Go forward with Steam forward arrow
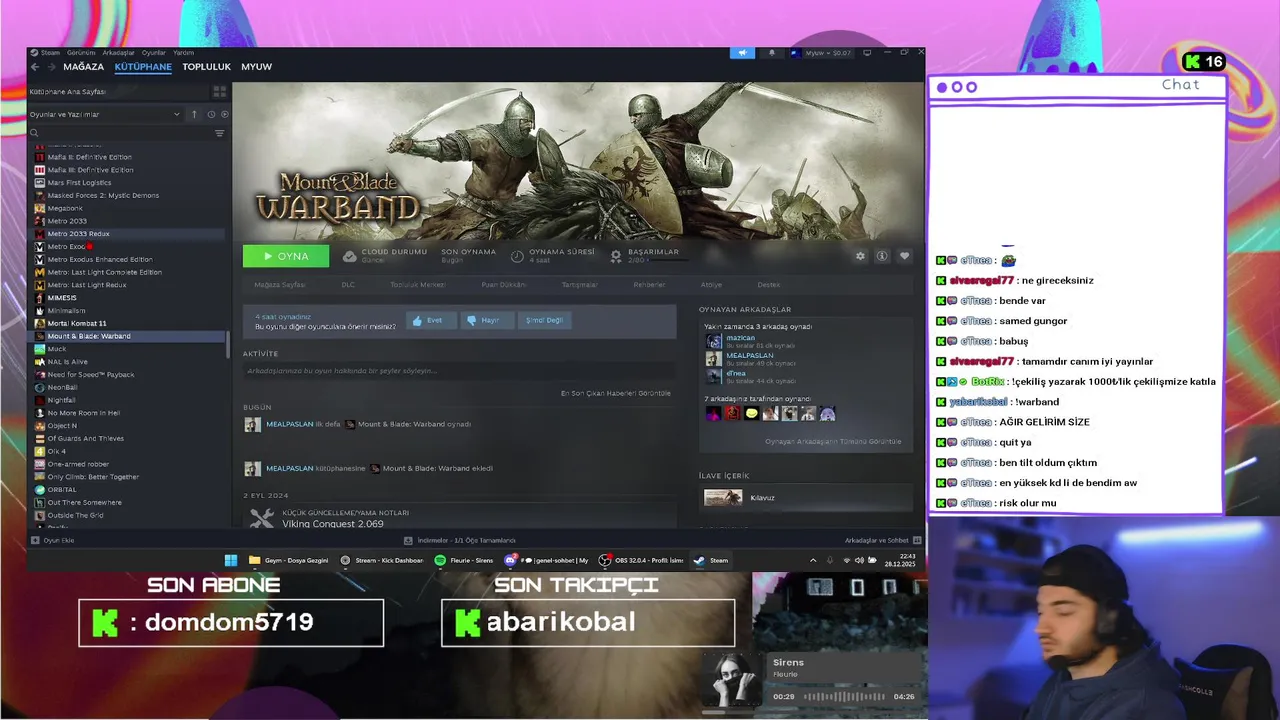 51,67
